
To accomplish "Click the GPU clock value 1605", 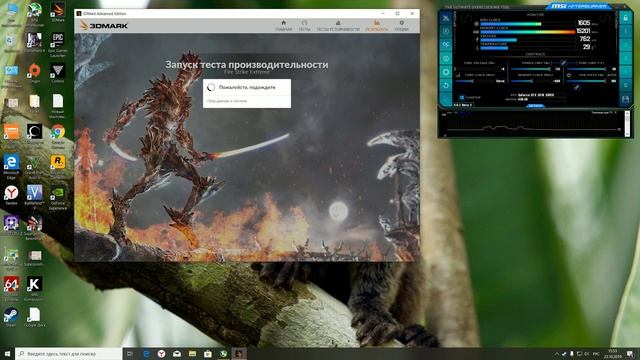I will (584, 23).
